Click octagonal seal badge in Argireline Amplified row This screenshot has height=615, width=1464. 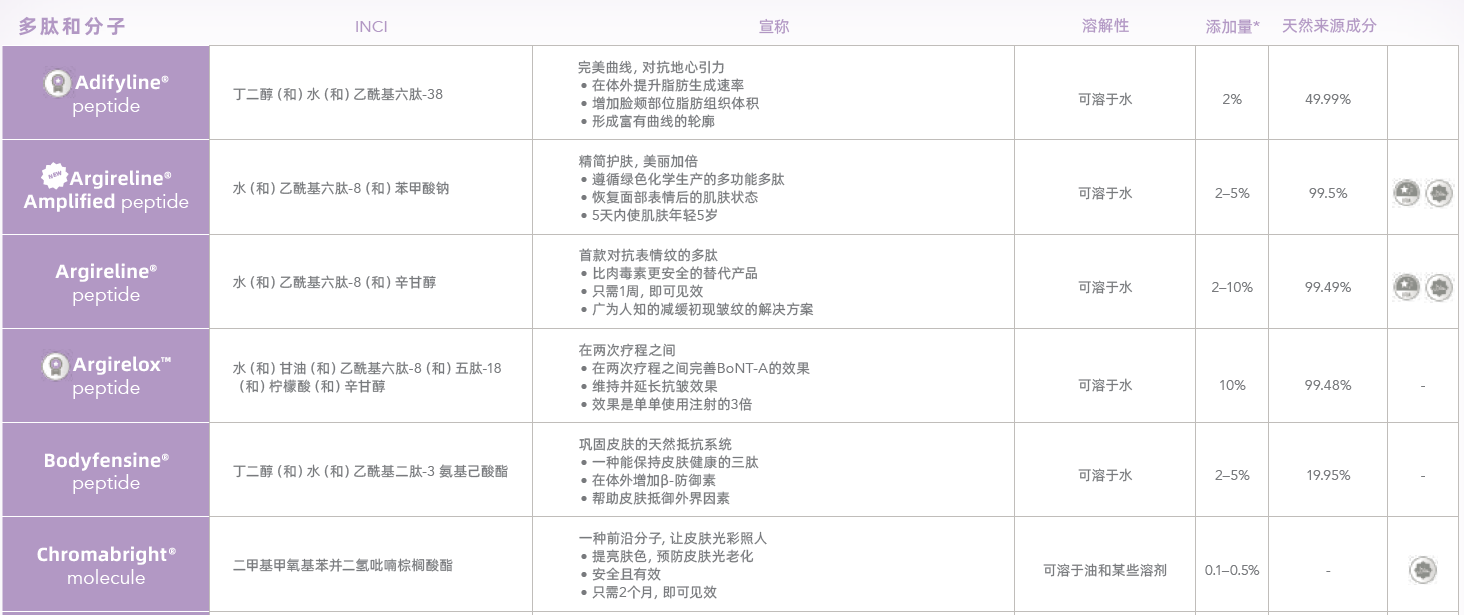click(x=1439, y=193)
